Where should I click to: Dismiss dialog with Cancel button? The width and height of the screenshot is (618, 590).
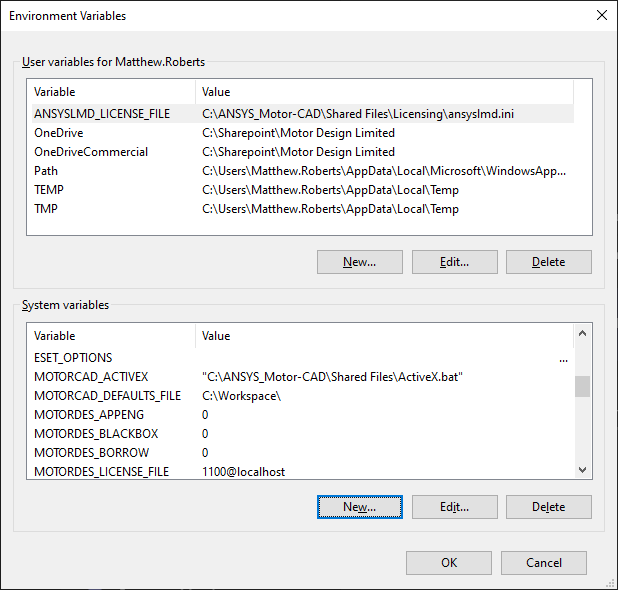click(544, 563)
